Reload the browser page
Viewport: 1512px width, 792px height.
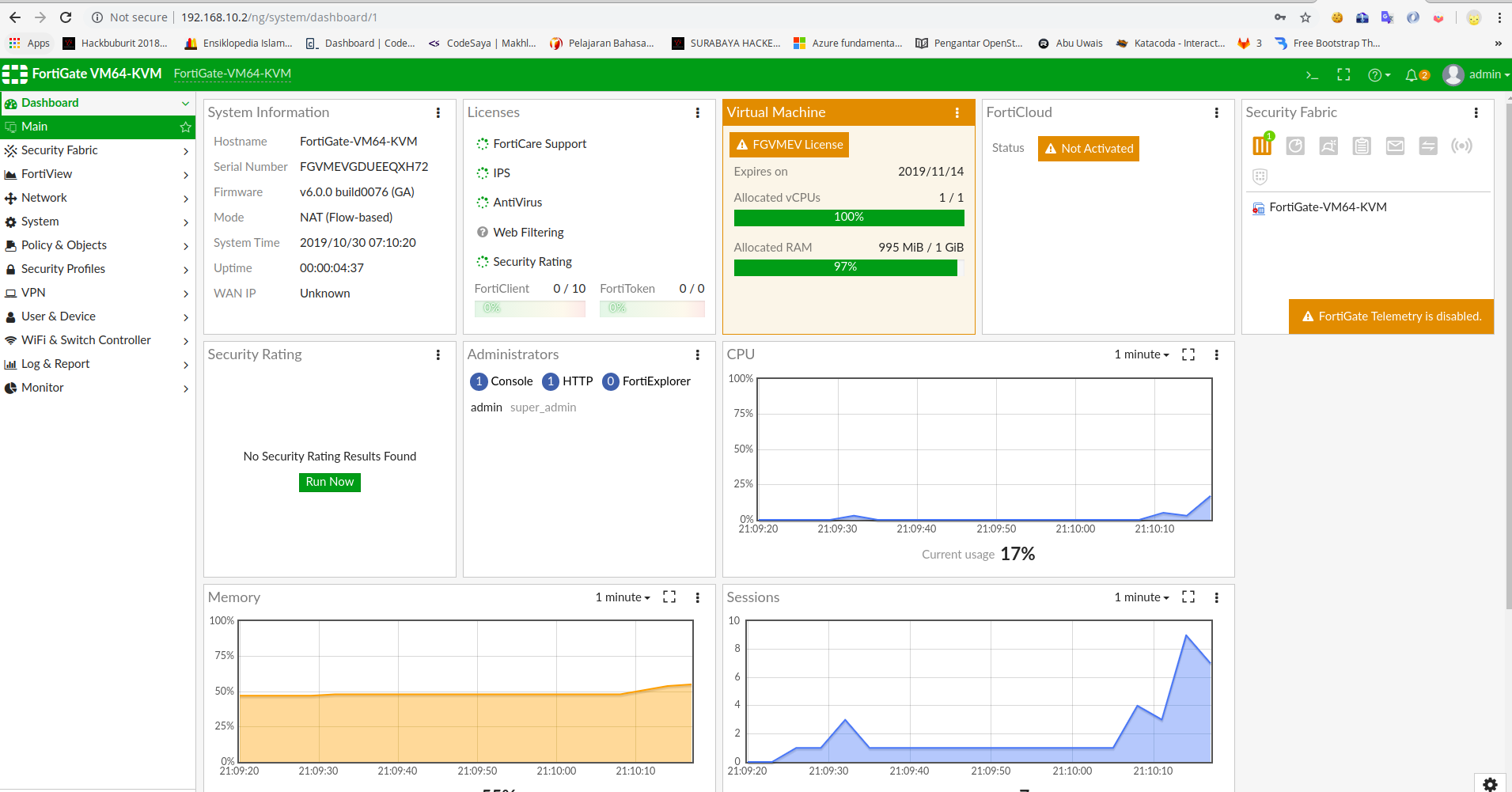click(x=66, y=17)
